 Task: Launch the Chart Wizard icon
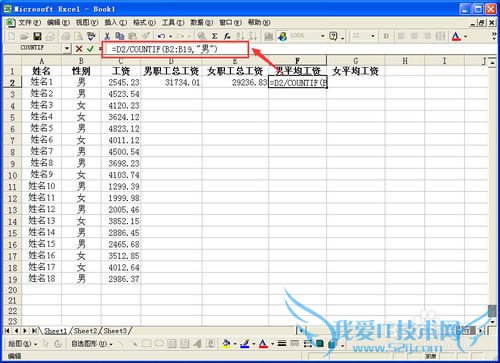tap(269, 36)
